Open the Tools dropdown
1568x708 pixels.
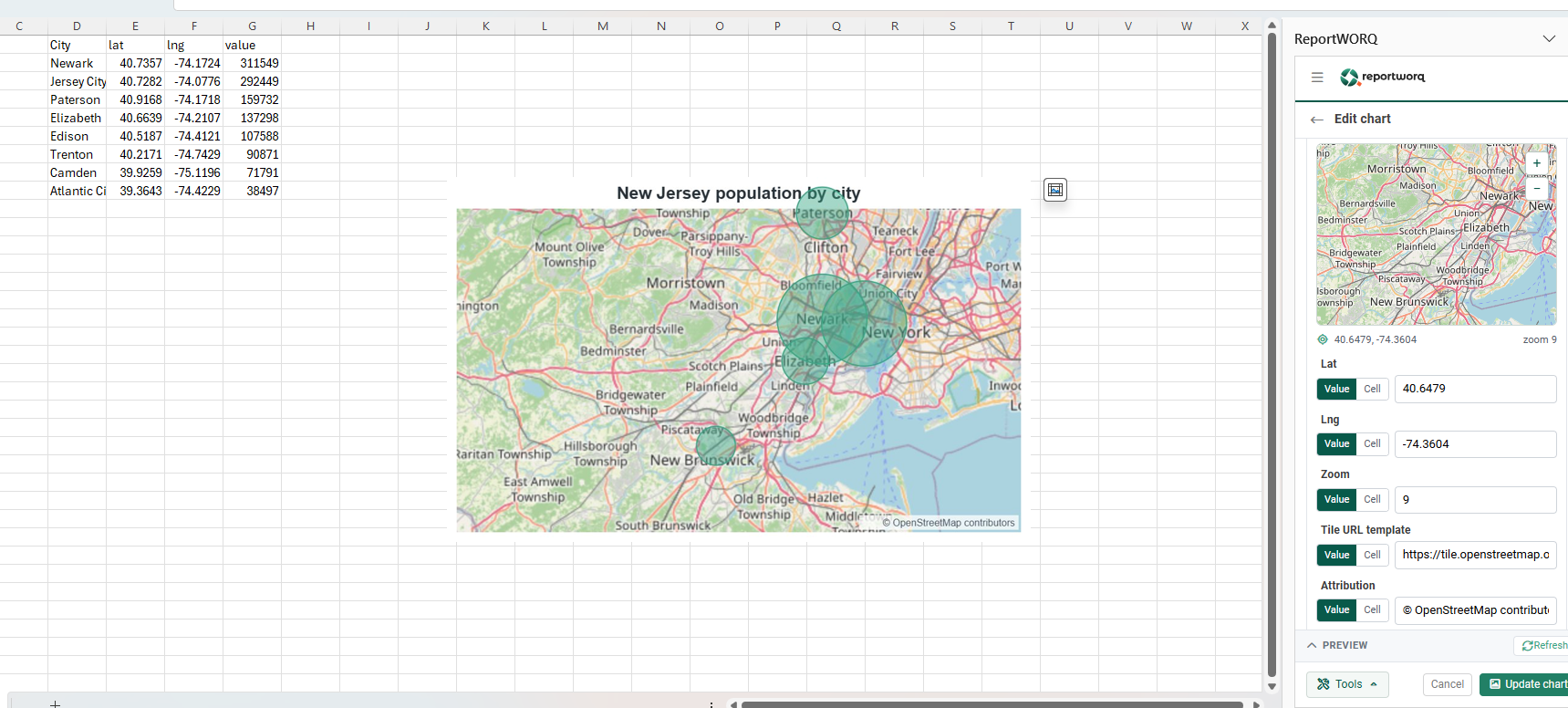point(1347,684)
